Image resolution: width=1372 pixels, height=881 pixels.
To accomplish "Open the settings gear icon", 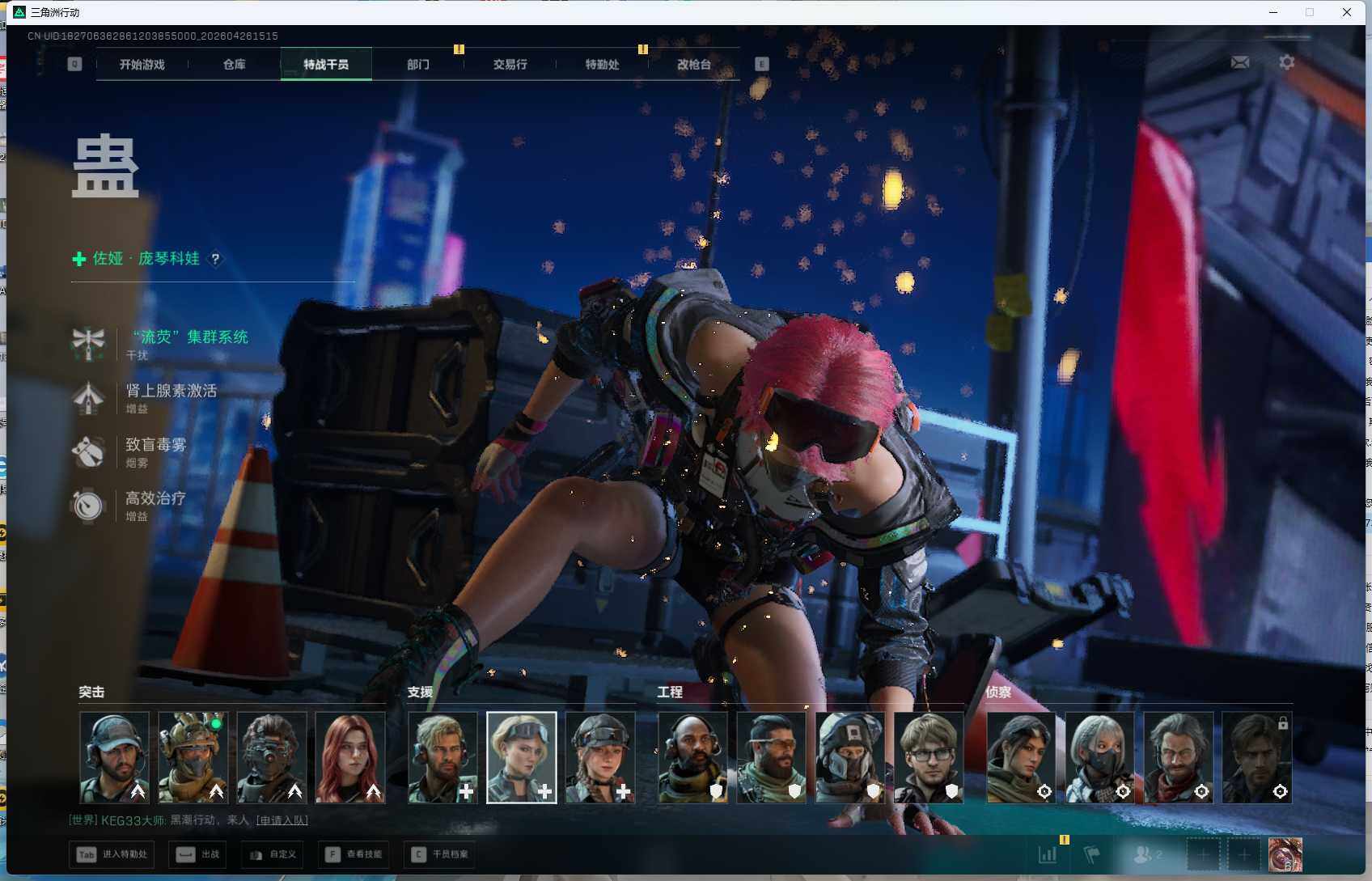I will [1287, 62].
